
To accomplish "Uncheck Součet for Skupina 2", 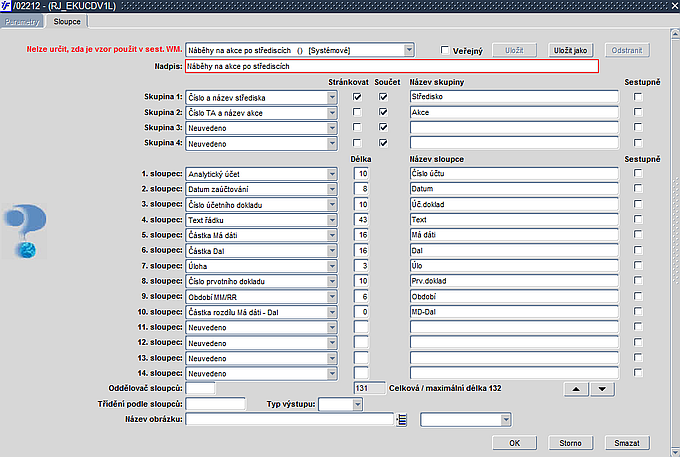I will [x=383, y=112].
